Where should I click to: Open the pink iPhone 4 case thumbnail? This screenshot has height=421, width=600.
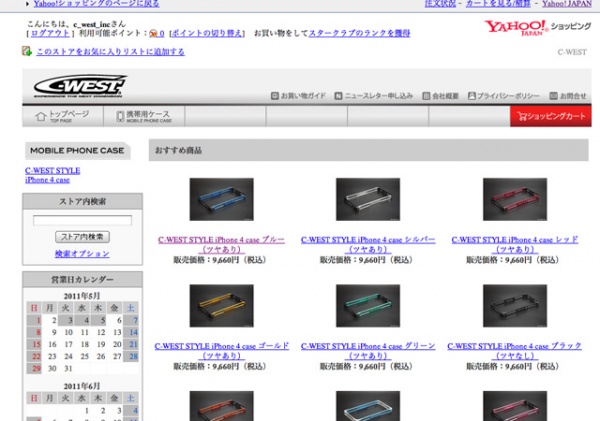pyautogui.click(x=515, y=406)
